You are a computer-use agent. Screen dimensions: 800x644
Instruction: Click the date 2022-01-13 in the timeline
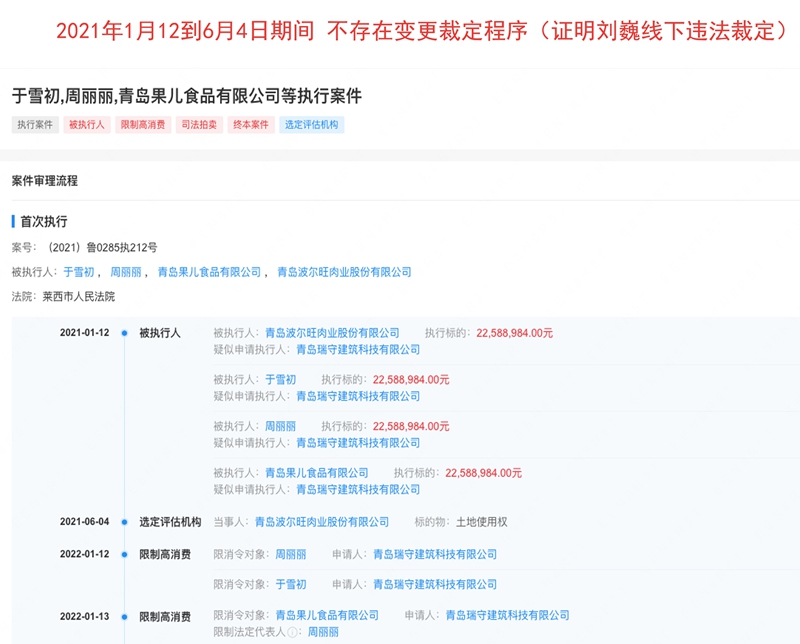(85, 616)
